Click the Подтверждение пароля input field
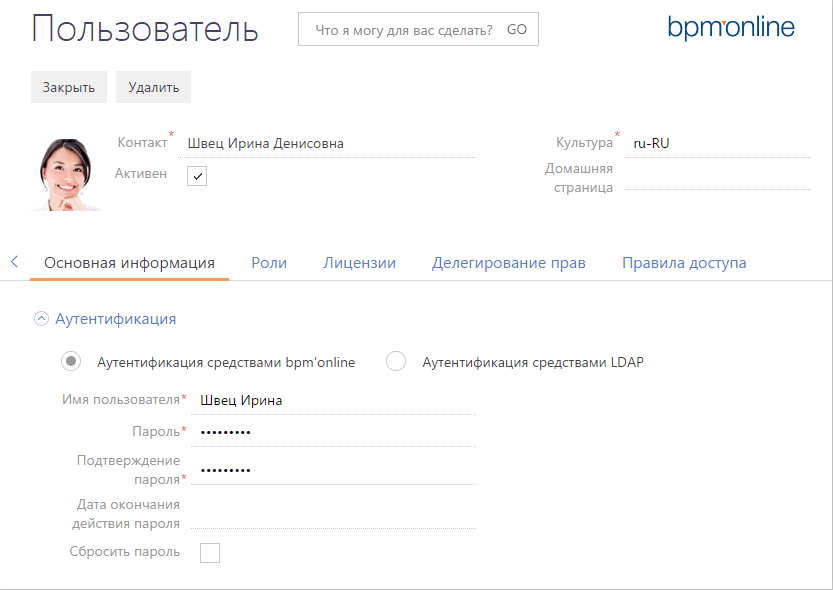The image size is (833, 590). (x=334, y=471)
